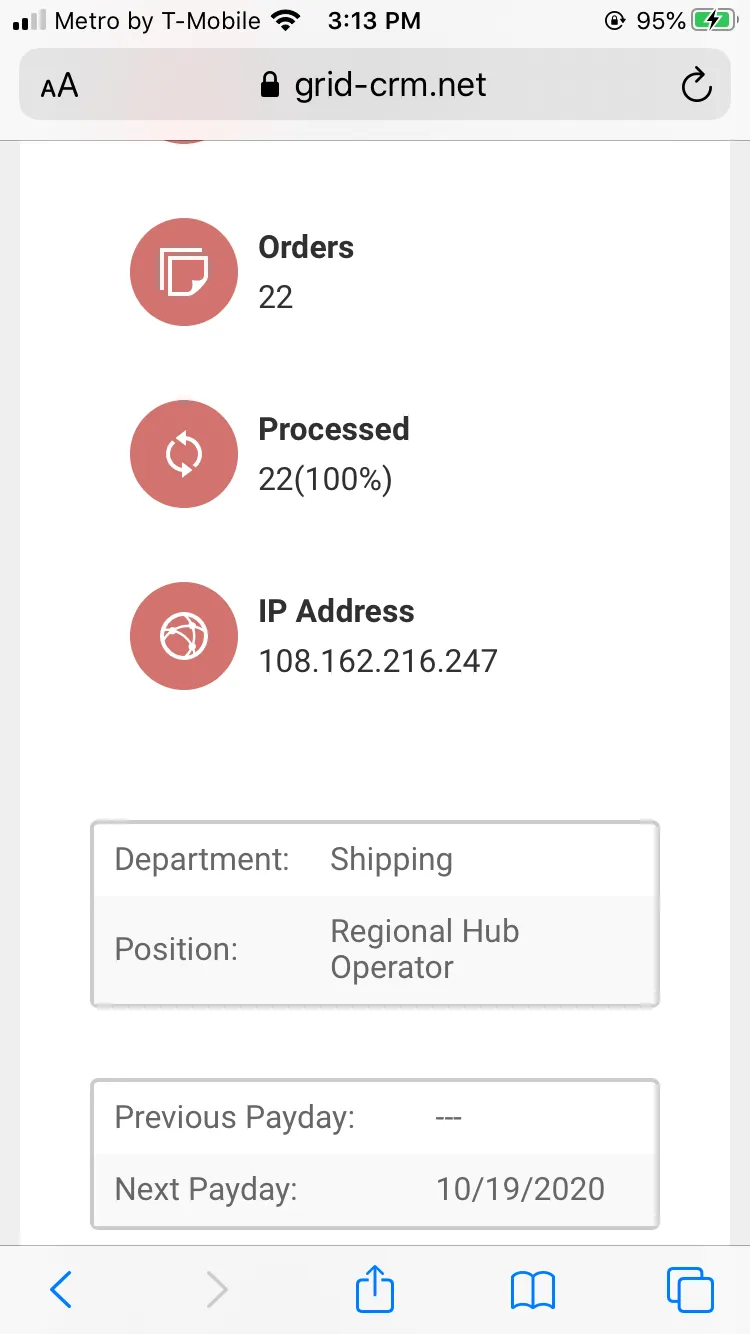Select the Regional Hub Operator position

point(425,949)
